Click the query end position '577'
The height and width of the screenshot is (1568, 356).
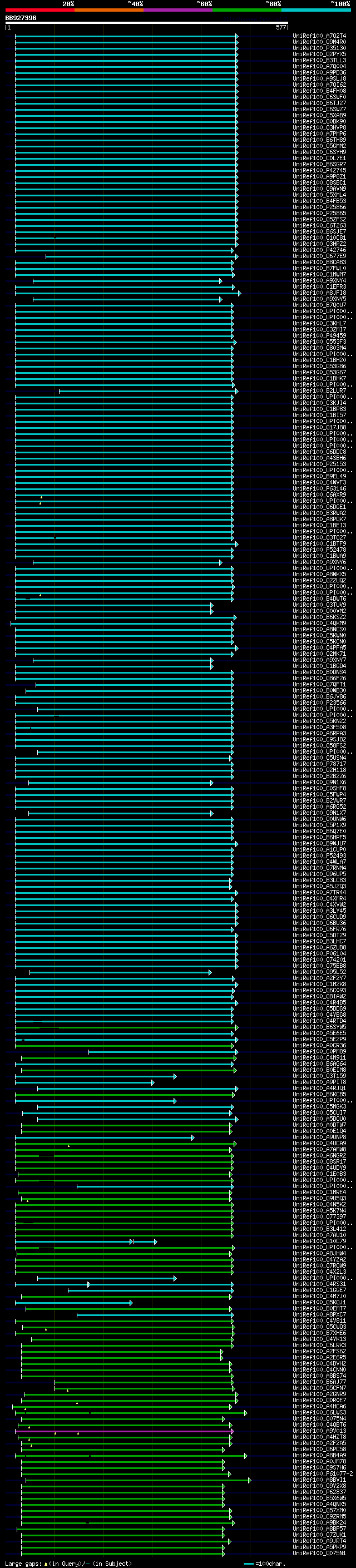click(x=280, y=27)
